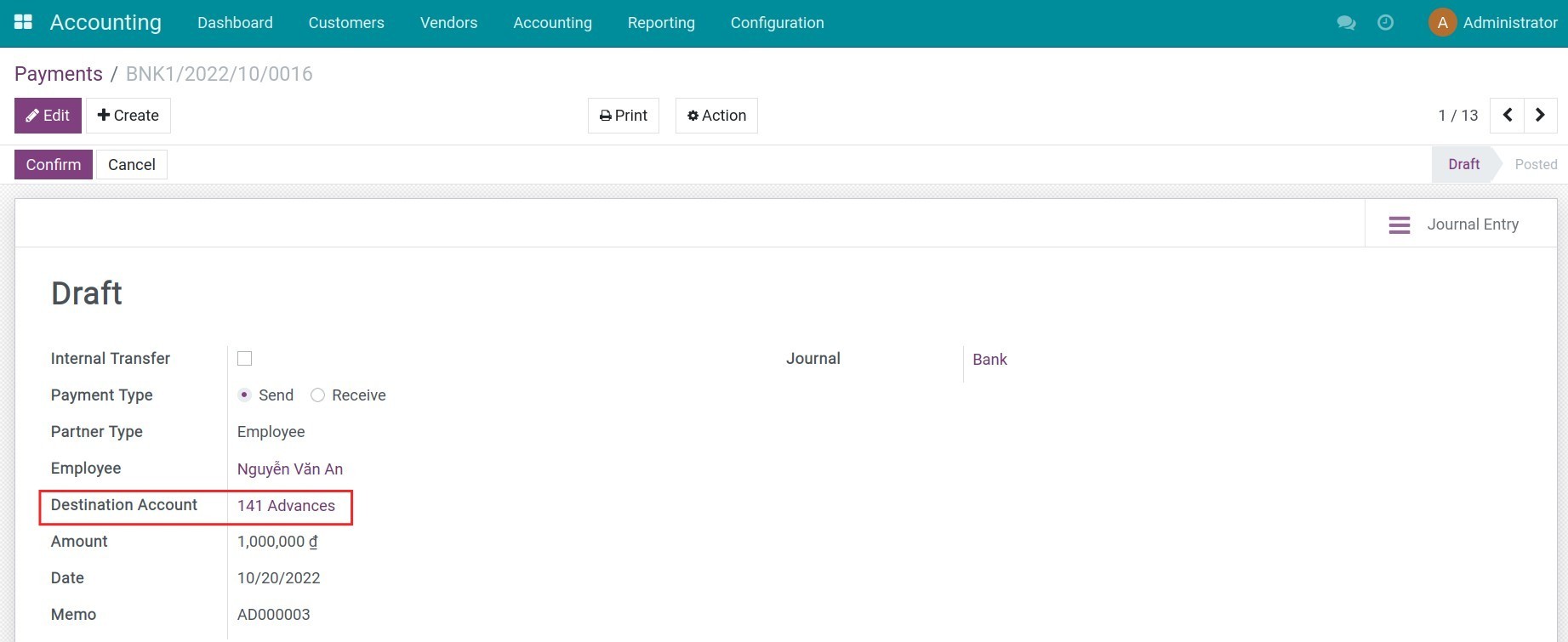Image resolution: width=1568 pixels, height=642 pixels.
Task: Select the Send payment type radio
Action: (x=245, y=395)
